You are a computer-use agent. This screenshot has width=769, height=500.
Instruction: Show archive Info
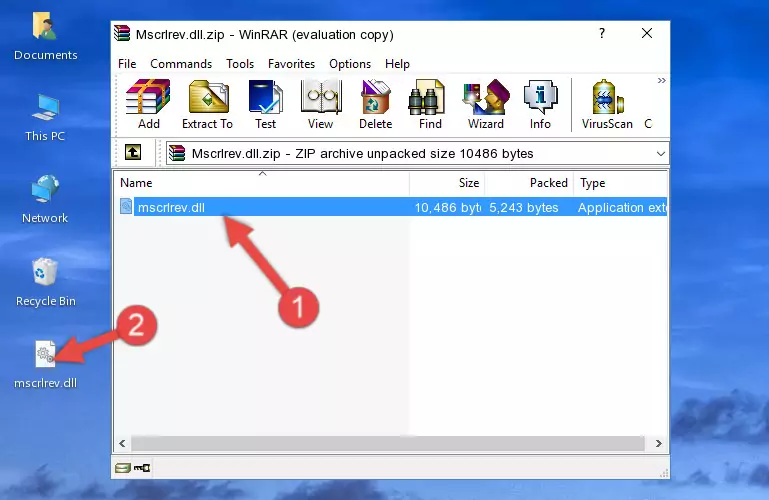click(x=540, y=104)
